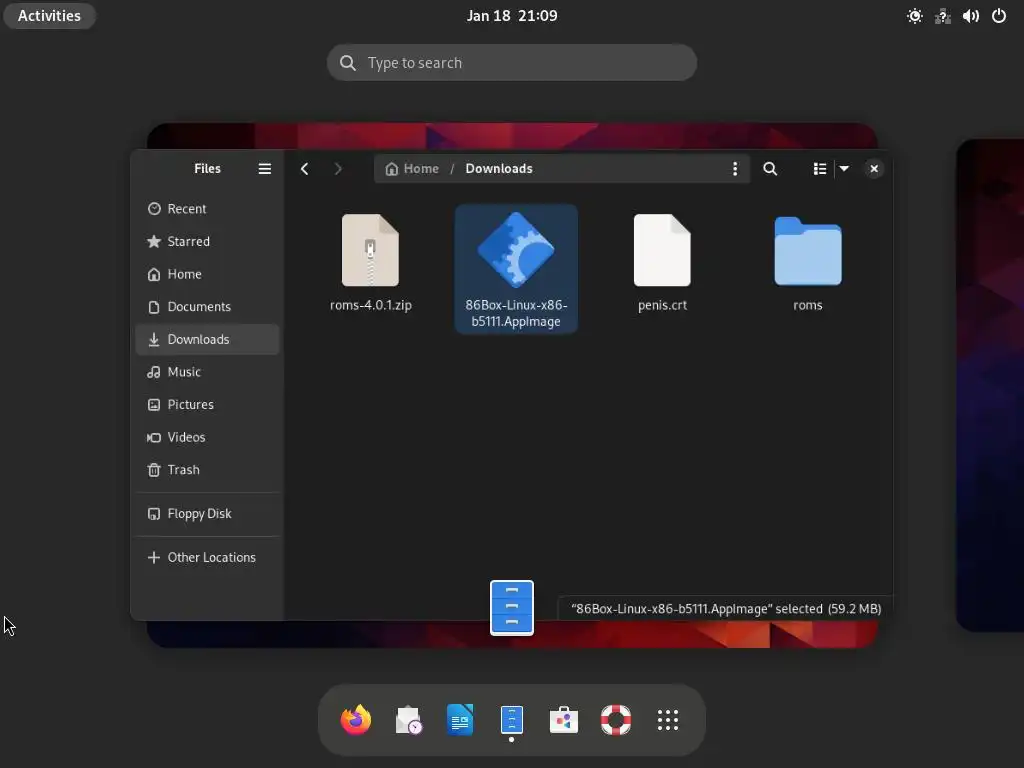Open Software store from the dock
The height and width of the screenshot is (768, 1024).
[x=564, y=720]
